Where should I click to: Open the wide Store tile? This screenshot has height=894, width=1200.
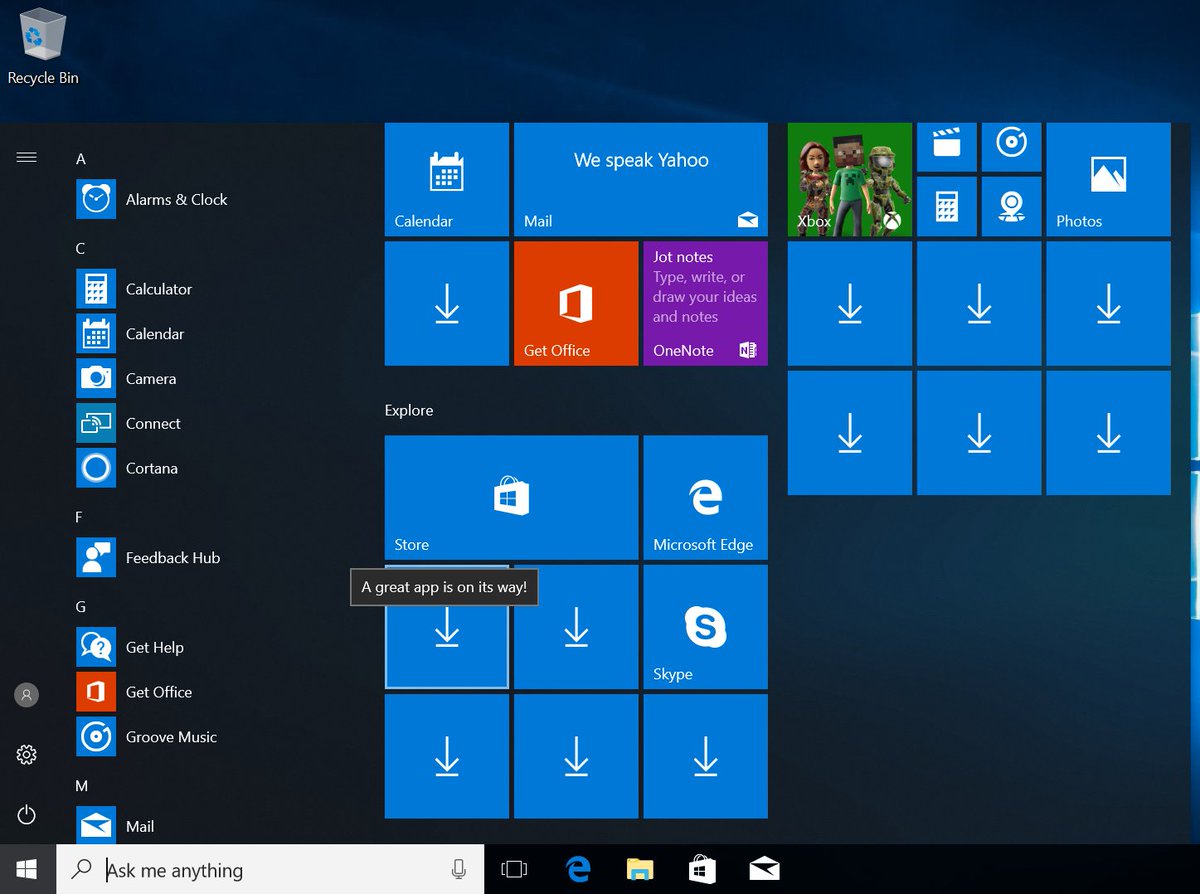512,497
